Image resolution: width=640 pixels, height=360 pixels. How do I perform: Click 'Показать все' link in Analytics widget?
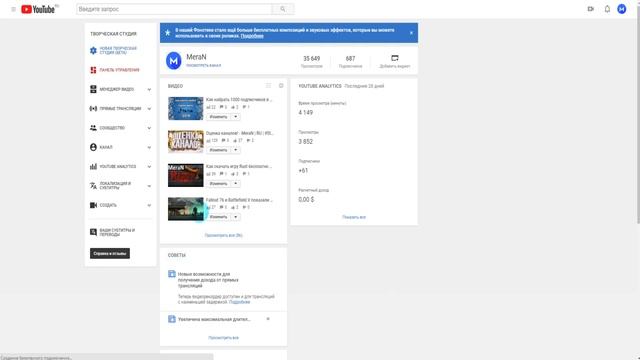[x=354, y=217]
